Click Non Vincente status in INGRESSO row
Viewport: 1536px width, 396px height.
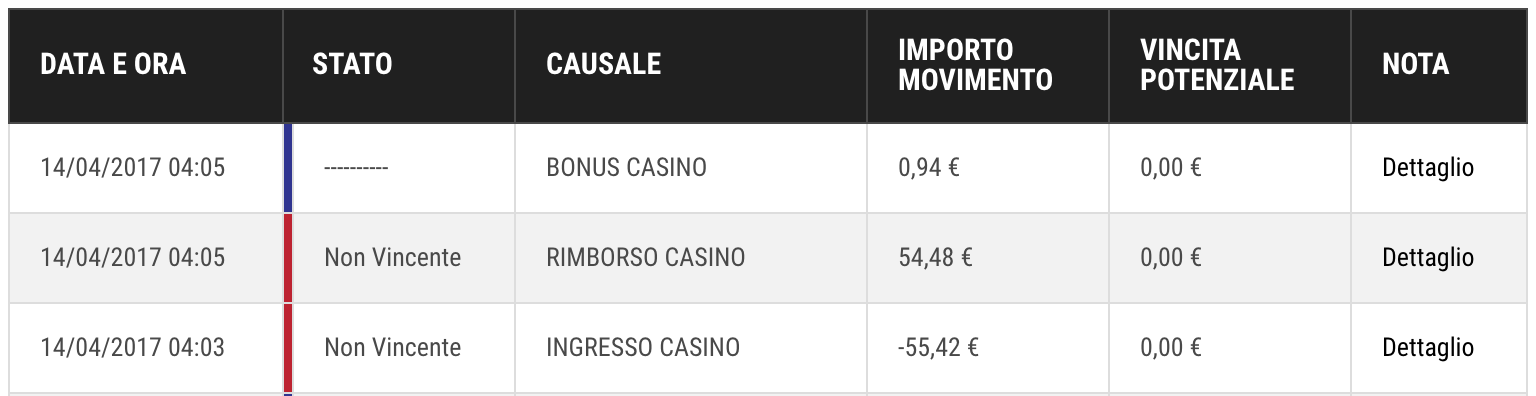click(392, 348)
